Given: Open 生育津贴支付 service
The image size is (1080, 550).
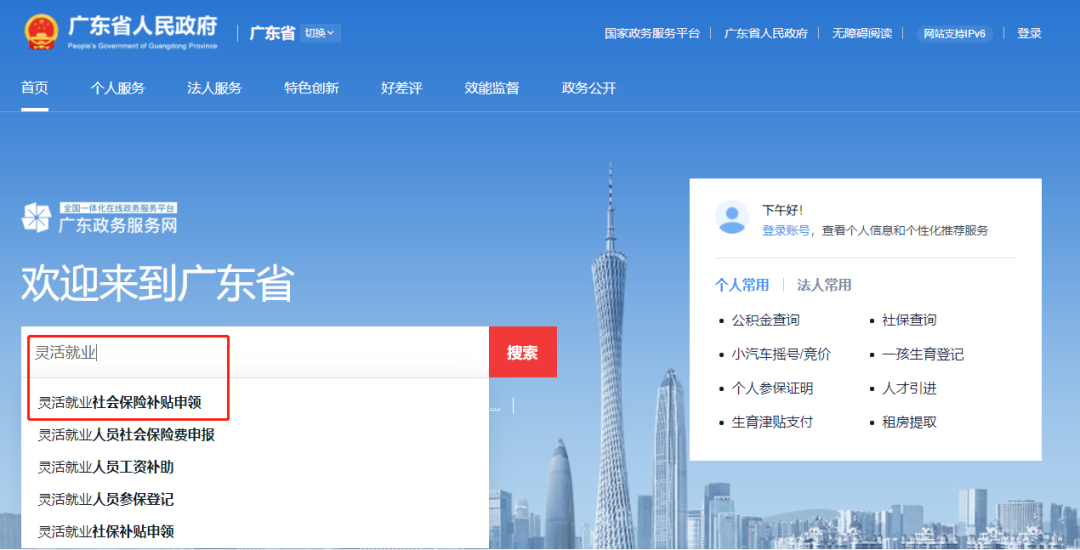Looking at the screenshot, I should pyautogui.click(x=772, y=422).
